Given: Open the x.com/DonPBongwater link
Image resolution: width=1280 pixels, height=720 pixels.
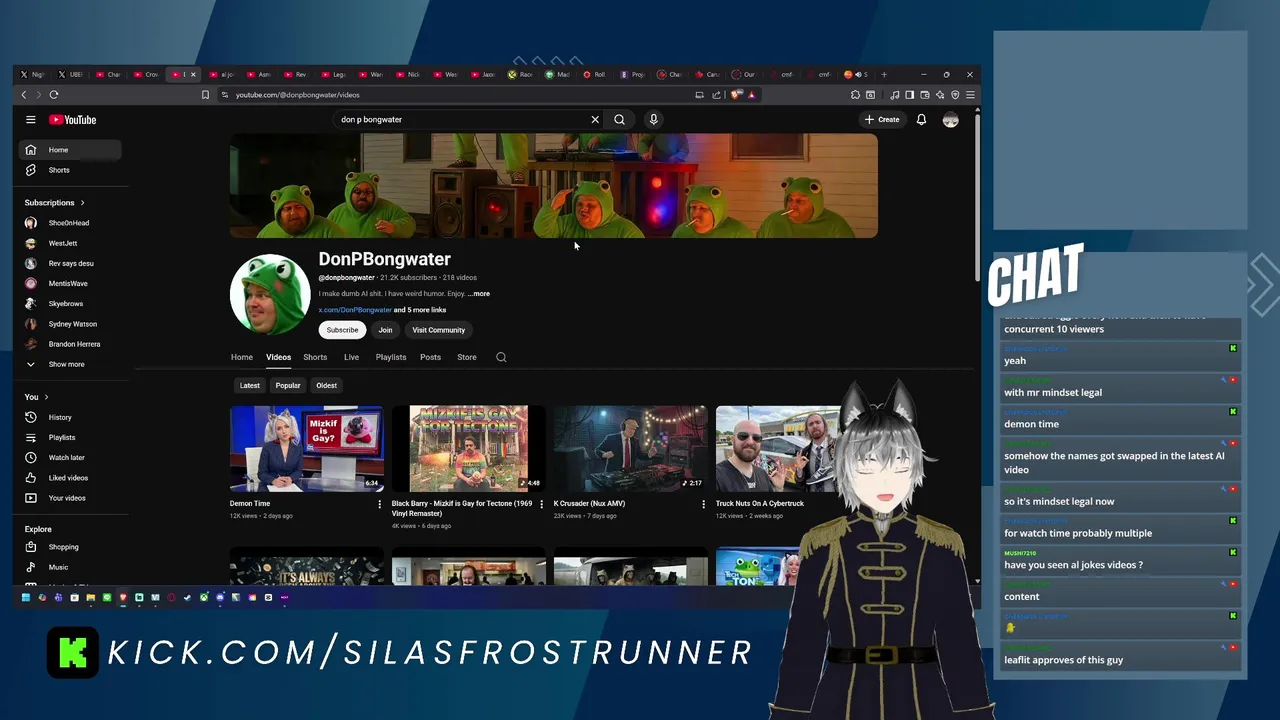Looking at the screenshot, I should [355, 310].
